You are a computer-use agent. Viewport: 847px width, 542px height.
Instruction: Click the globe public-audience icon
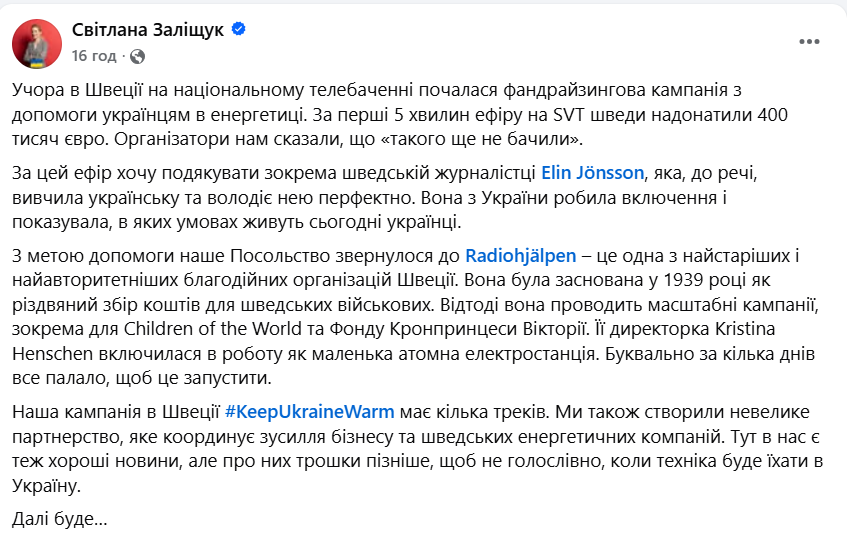[x=137, y=56]
